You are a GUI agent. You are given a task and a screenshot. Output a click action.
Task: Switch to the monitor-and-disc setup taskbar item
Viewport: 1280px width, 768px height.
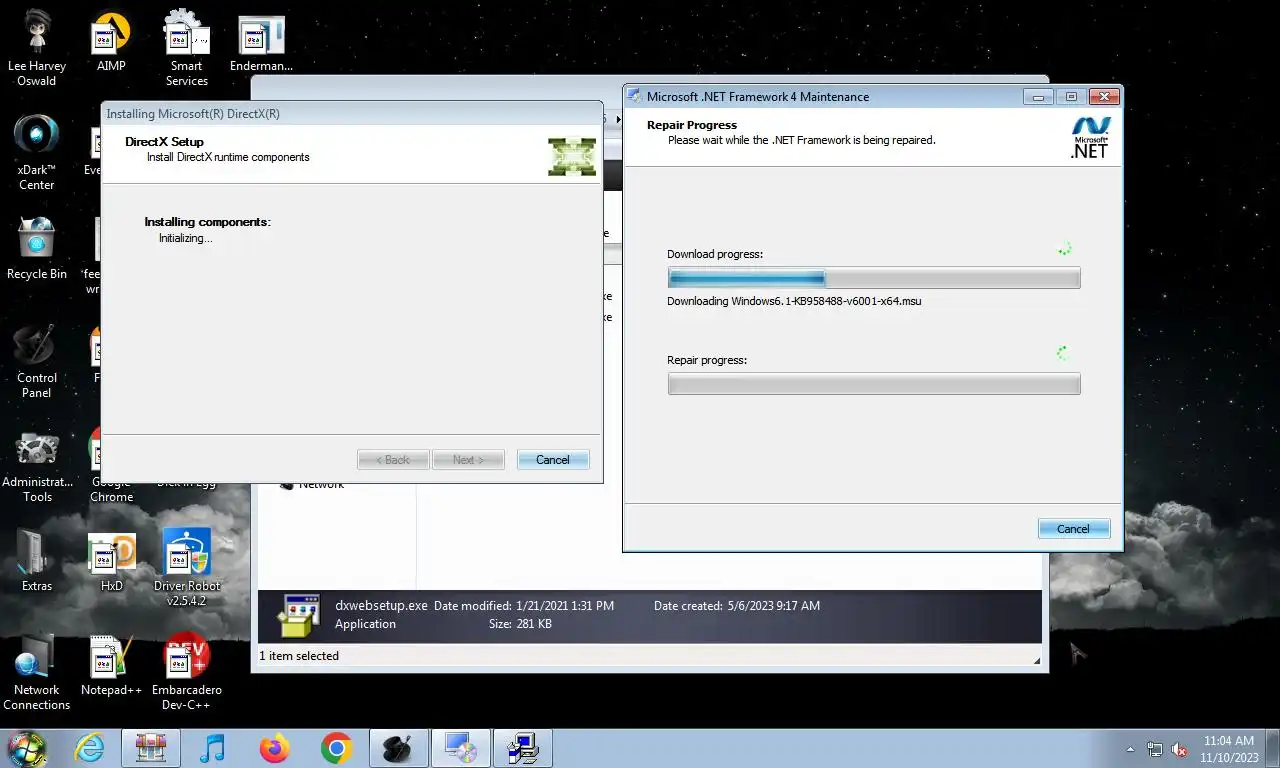tap(461, 748)
